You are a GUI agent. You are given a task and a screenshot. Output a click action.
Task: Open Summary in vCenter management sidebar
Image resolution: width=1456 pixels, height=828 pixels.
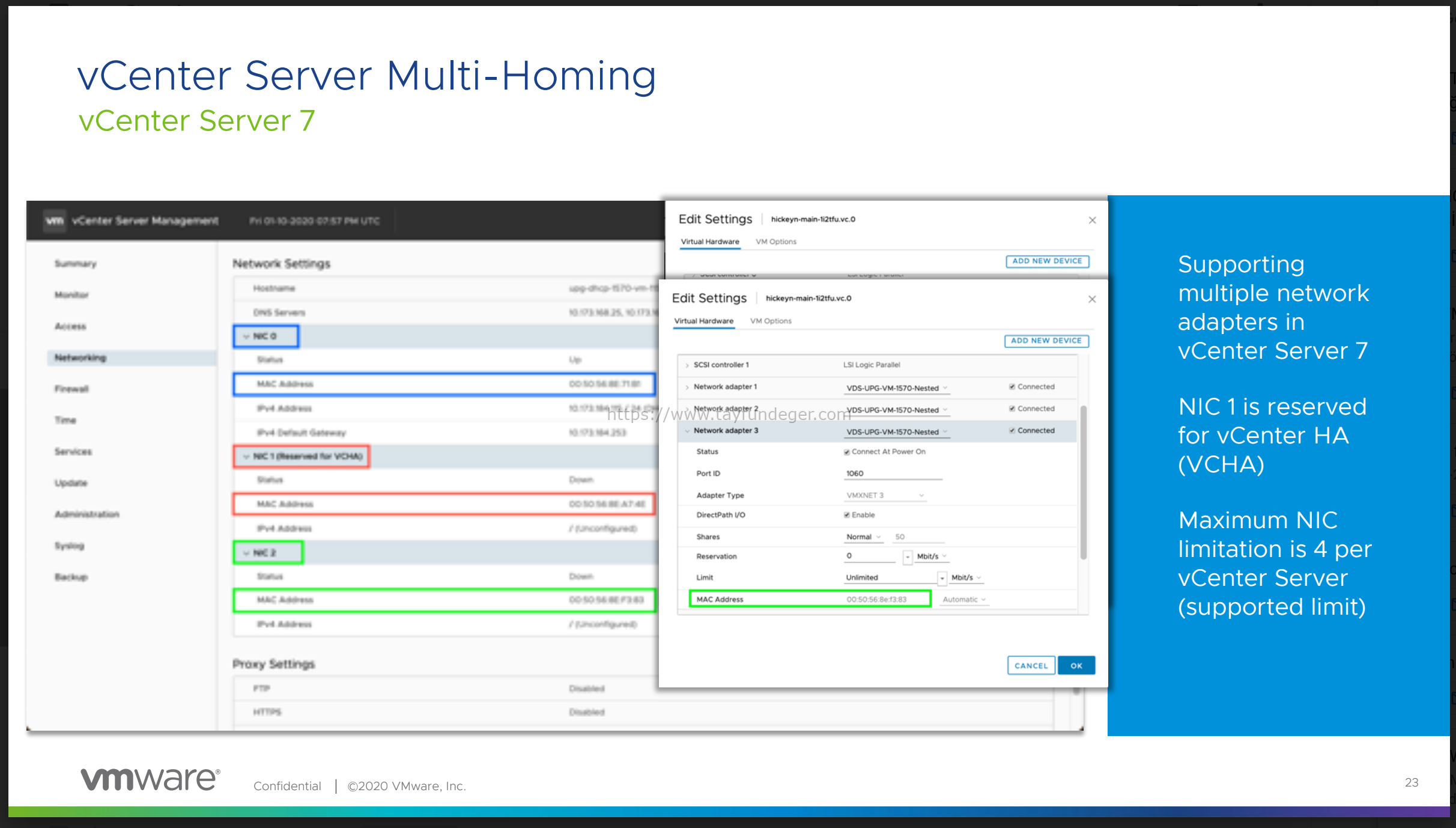tap(76, 264)
